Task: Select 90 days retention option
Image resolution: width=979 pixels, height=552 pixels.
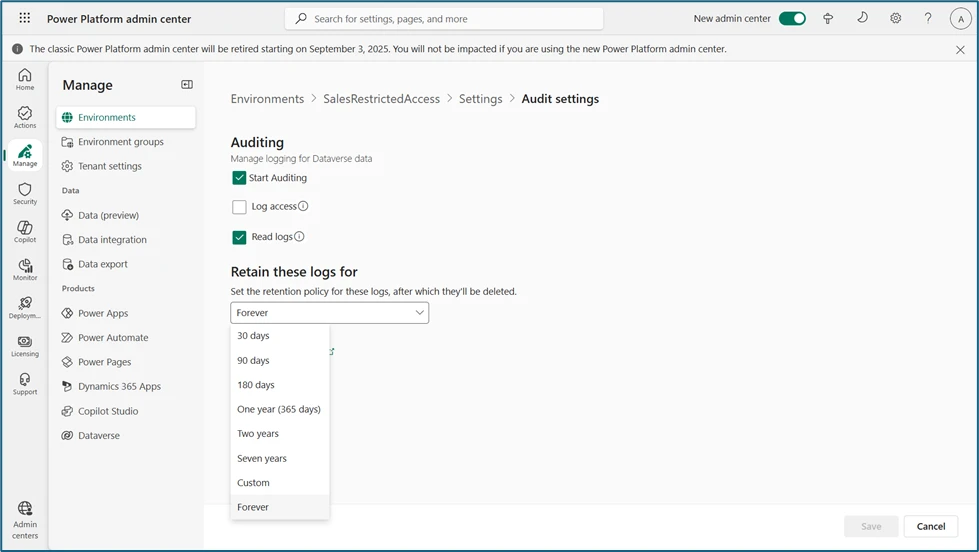Action: pyautogui.click(x=253, y=360)
